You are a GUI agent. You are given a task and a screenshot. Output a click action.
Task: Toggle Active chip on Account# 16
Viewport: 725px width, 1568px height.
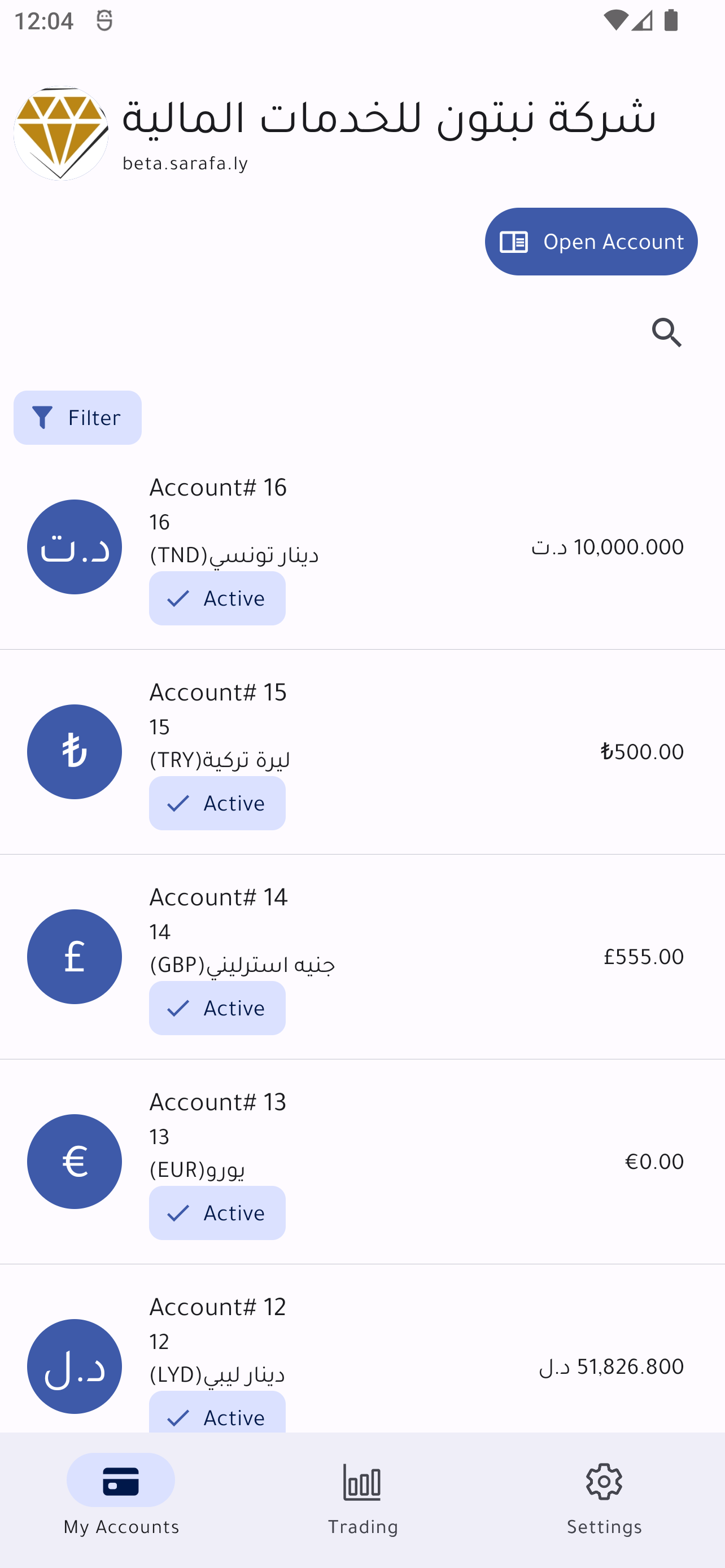217,598
